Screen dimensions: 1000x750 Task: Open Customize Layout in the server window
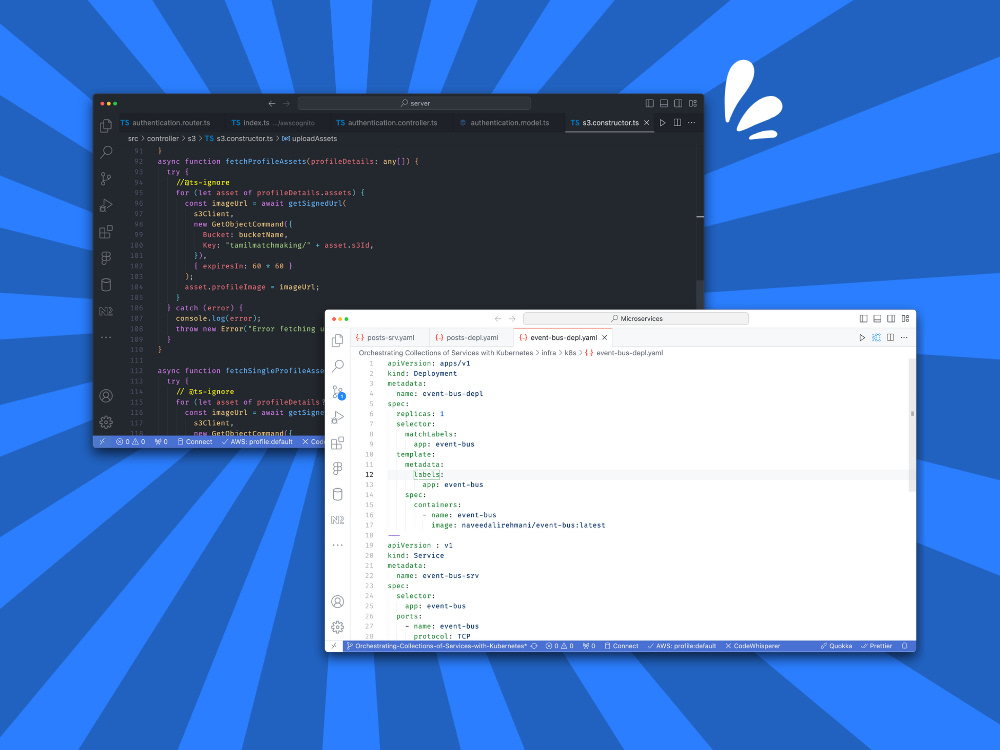pyautogui.click(x=693, y=103)
